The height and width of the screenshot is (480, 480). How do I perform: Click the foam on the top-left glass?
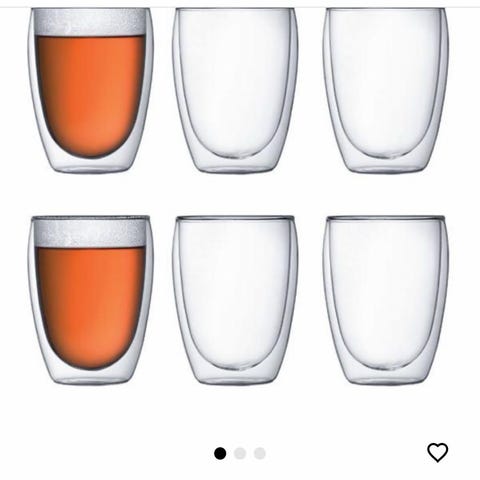click(90, 22)
